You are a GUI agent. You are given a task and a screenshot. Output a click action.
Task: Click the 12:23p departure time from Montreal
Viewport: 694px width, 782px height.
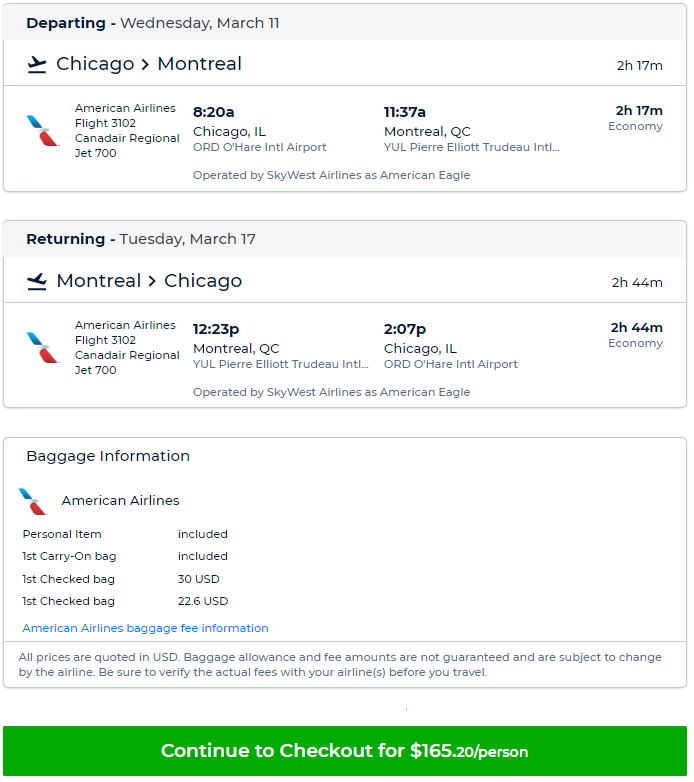216,329
